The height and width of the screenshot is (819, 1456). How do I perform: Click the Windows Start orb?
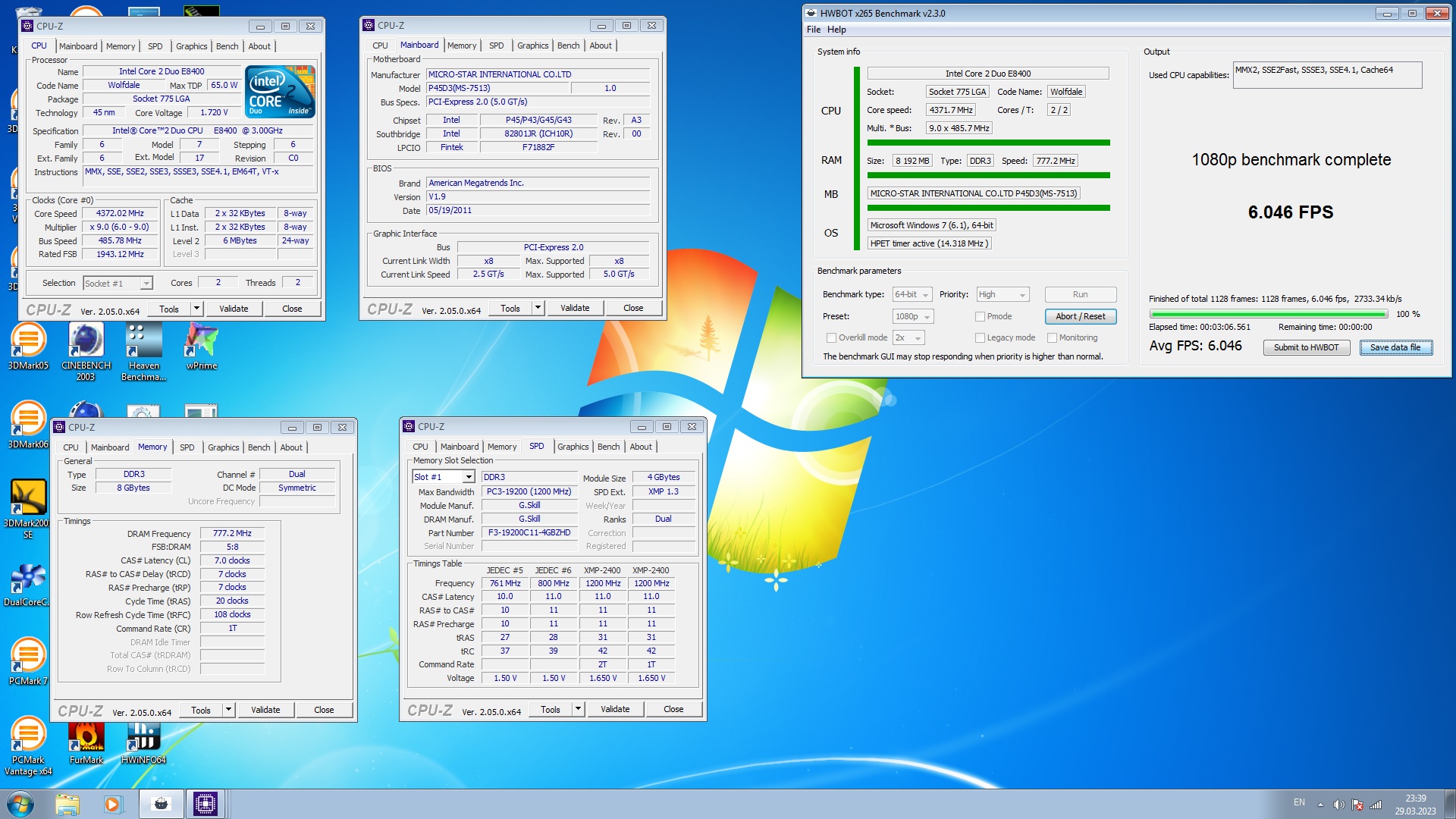point(20,804)
